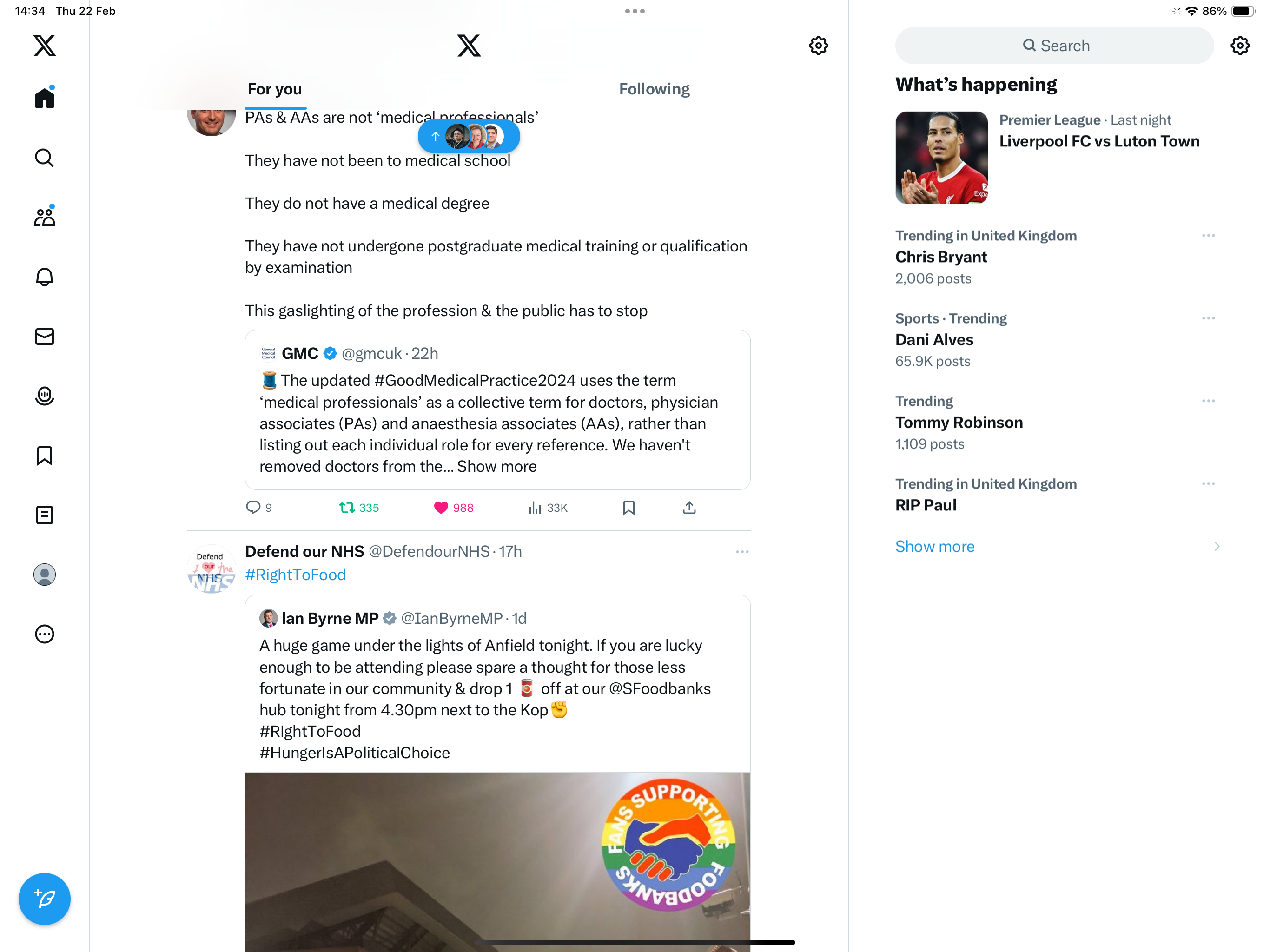Open the Notifications bell in the sidebar
Screen dimensions: 1270x952
point(44,277)
